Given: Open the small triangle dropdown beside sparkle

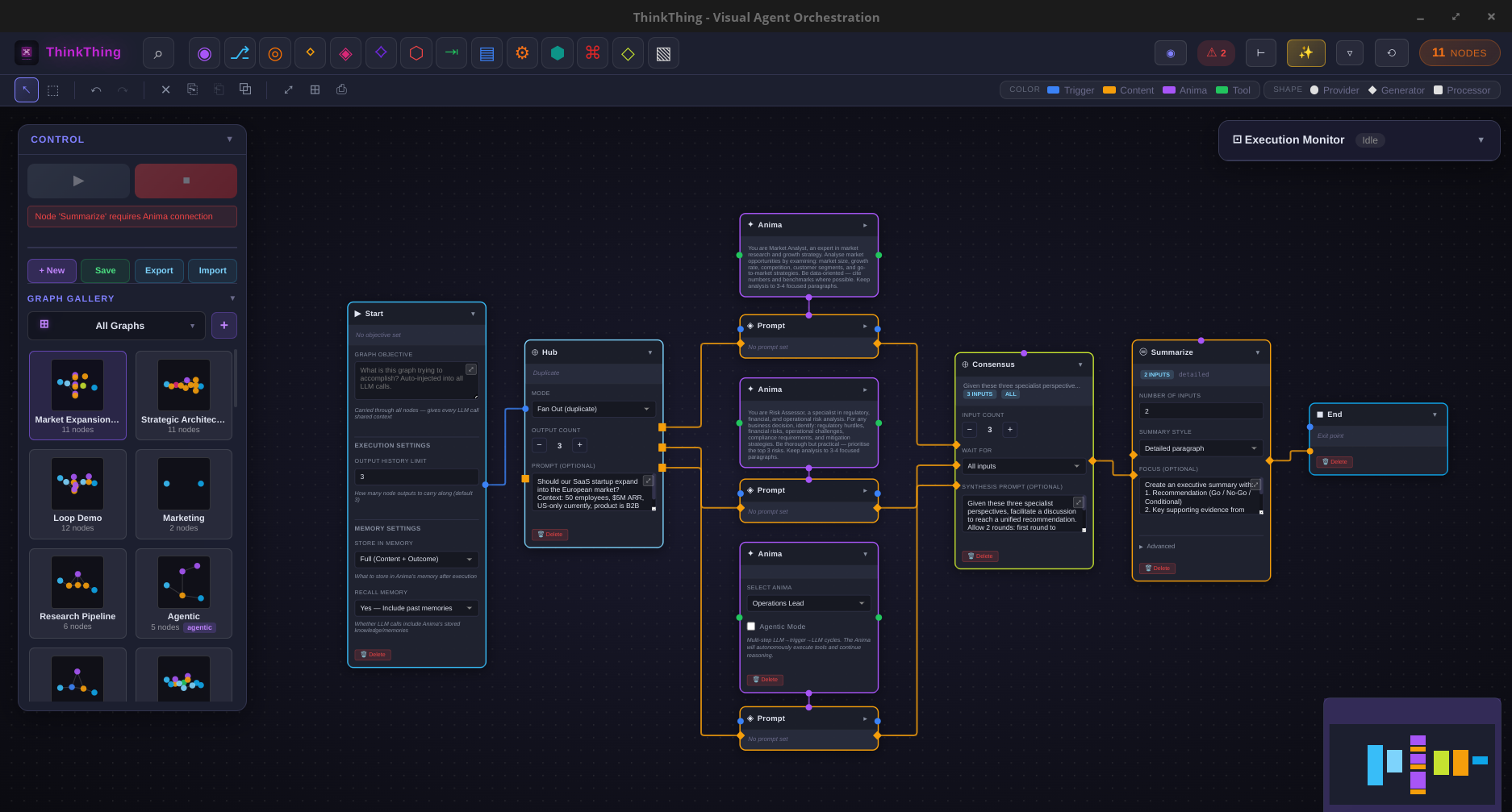Looking at the screenshot, I should coord(1350,53).
